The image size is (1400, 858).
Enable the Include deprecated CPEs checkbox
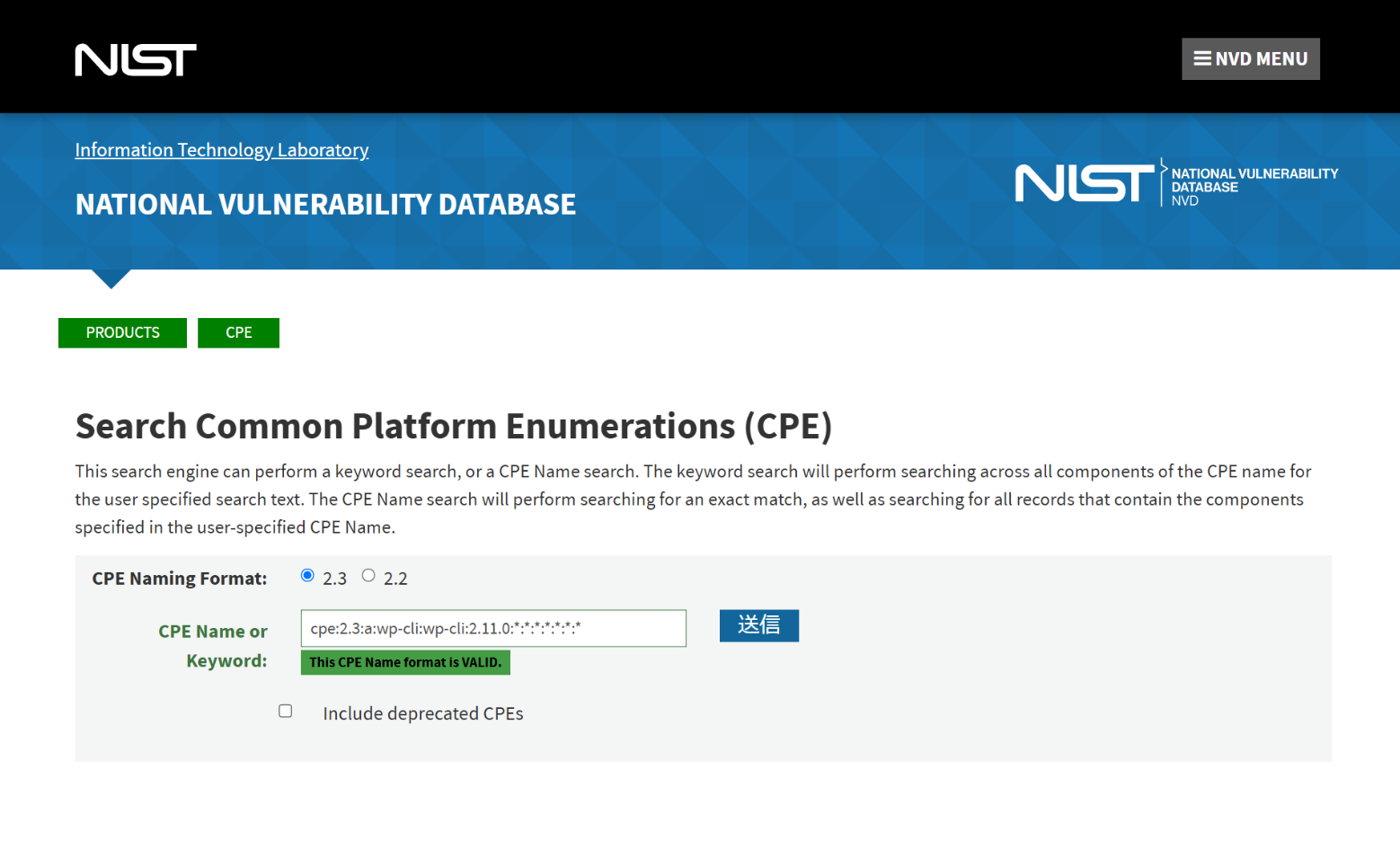(286, 712)
